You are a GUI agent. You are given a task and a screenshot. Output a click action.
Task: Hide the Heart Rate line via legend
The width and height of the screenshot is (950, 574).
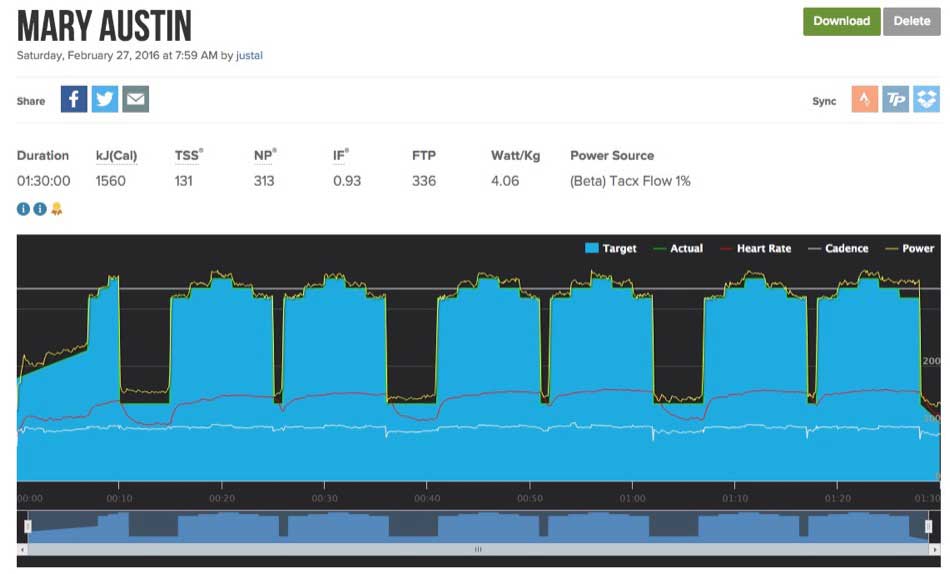(756, 248)
